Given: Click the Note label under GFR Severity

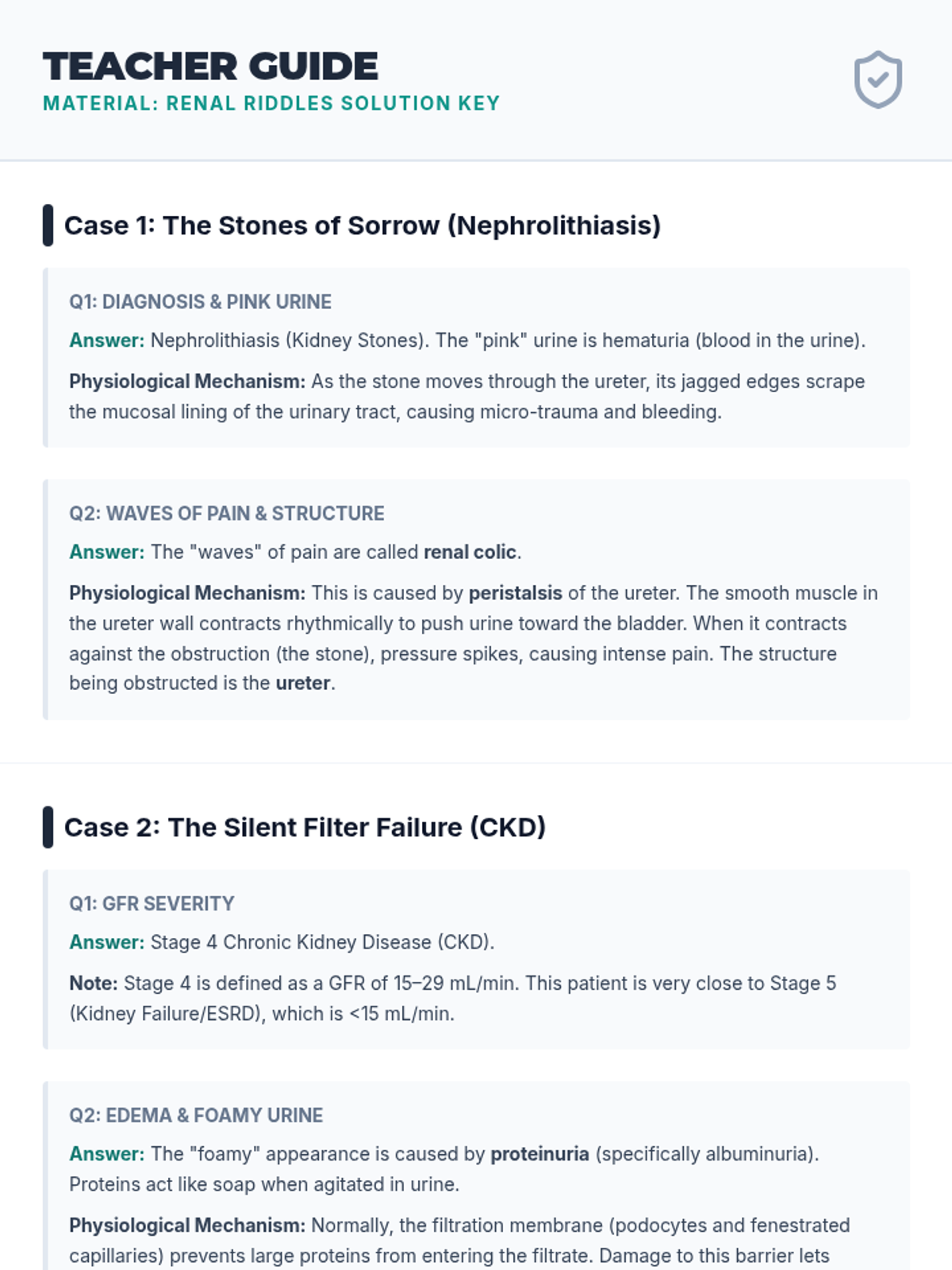Looking at the screenshot, I should (94, 983).
